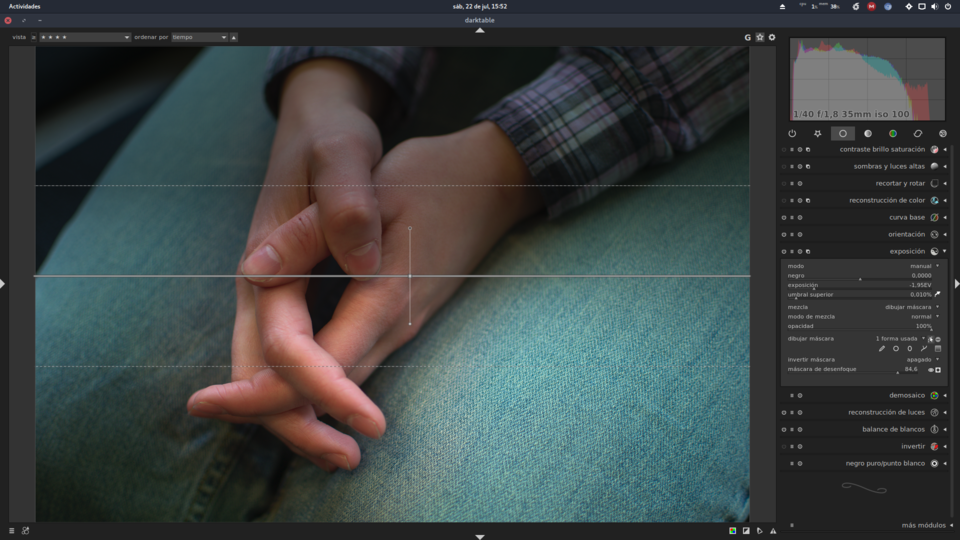Viewport: 960px width, 540px height.
Task: Turn off the exposición module
Action: click(784, 252)
